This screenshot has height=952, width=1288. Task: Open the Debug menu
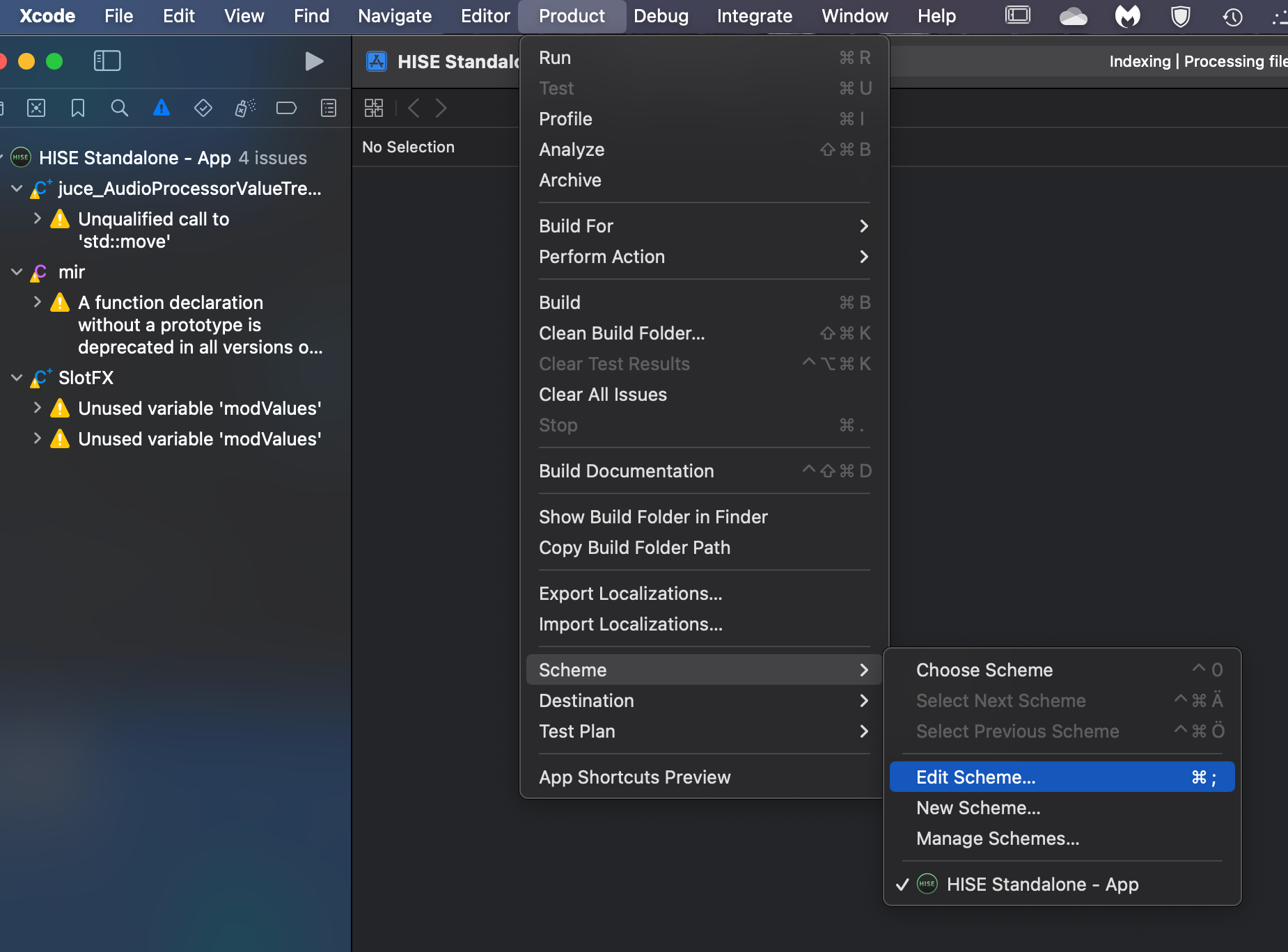tap(661, 16)
